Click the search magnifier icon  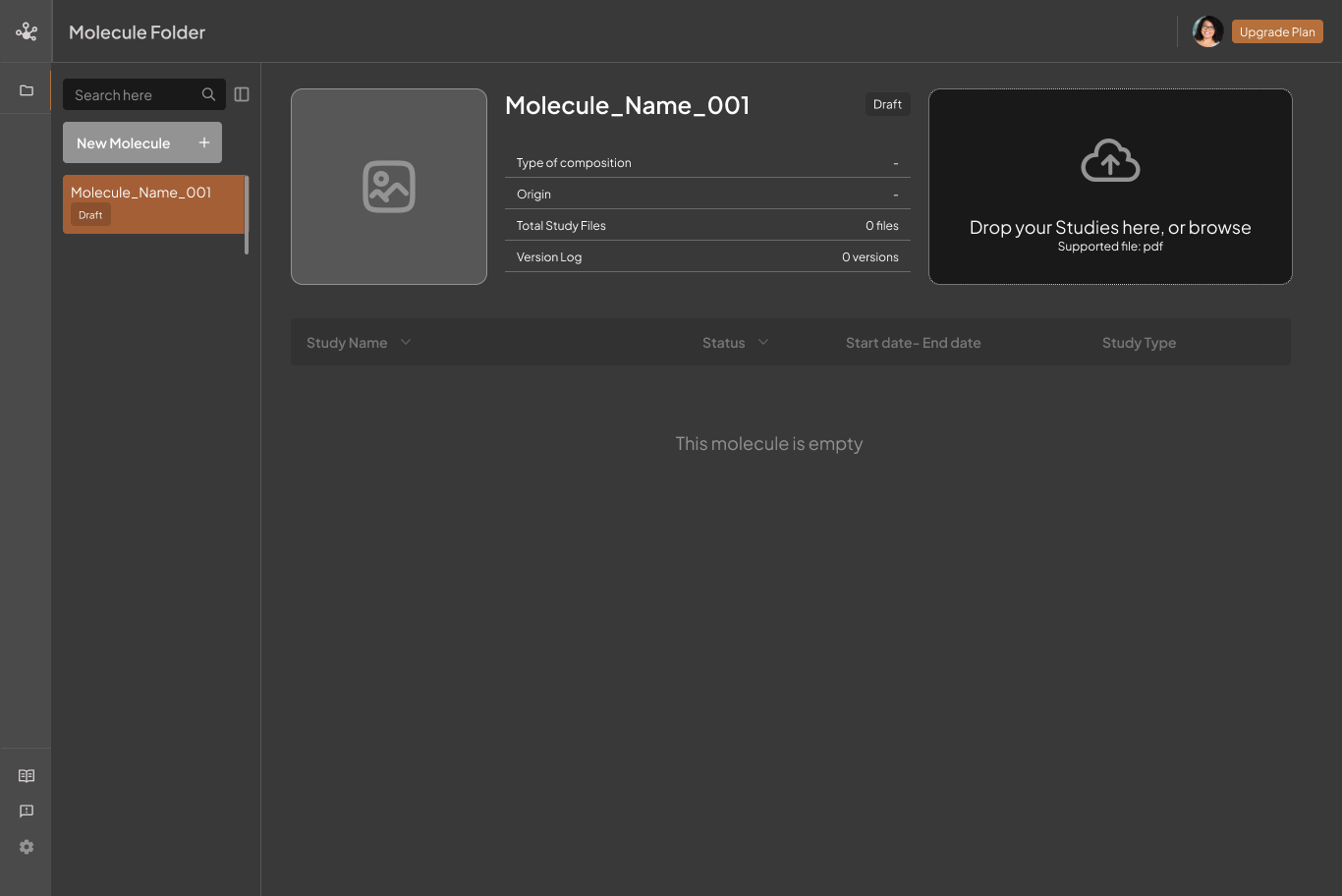coord(208,94)
